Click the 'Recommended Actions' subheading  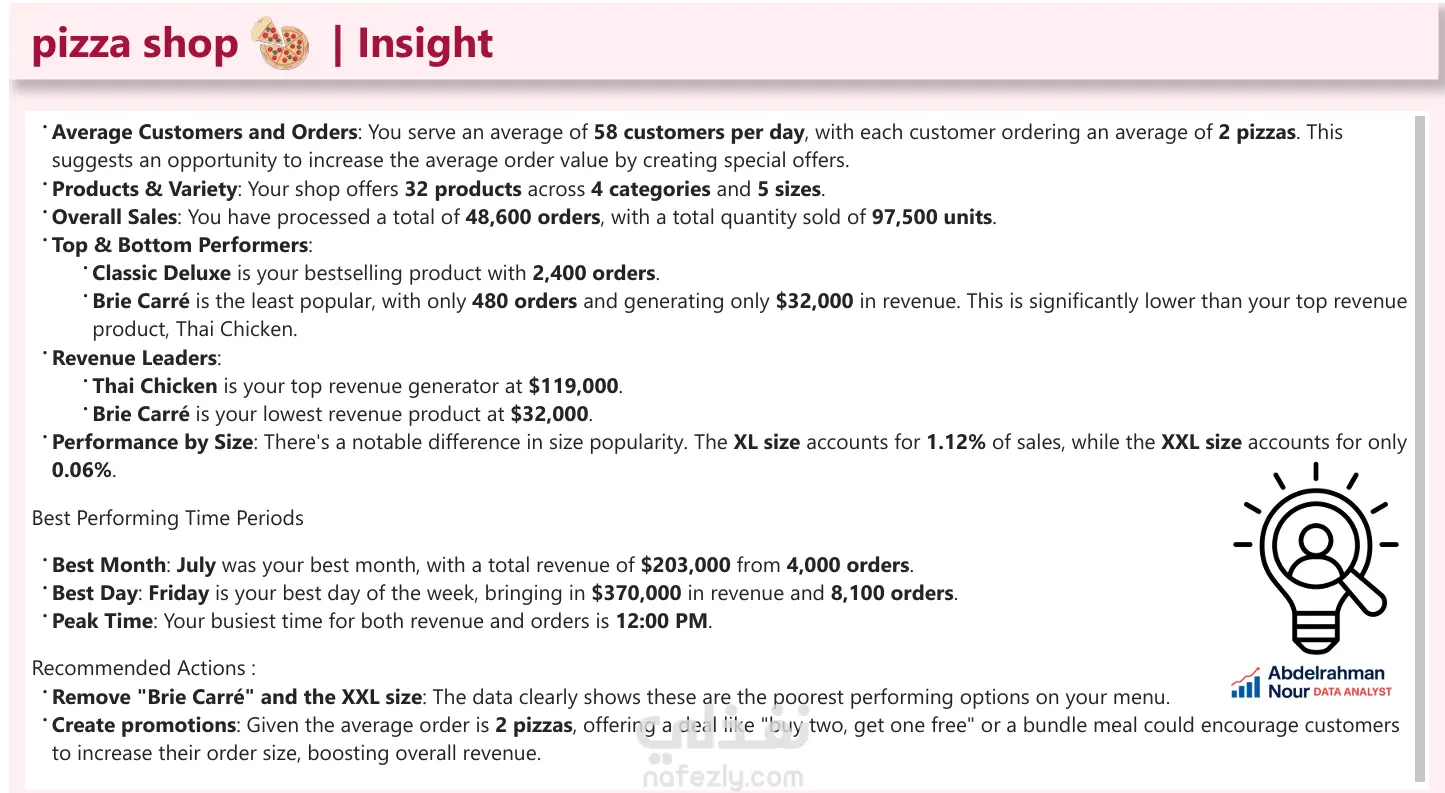coord(143,668)
